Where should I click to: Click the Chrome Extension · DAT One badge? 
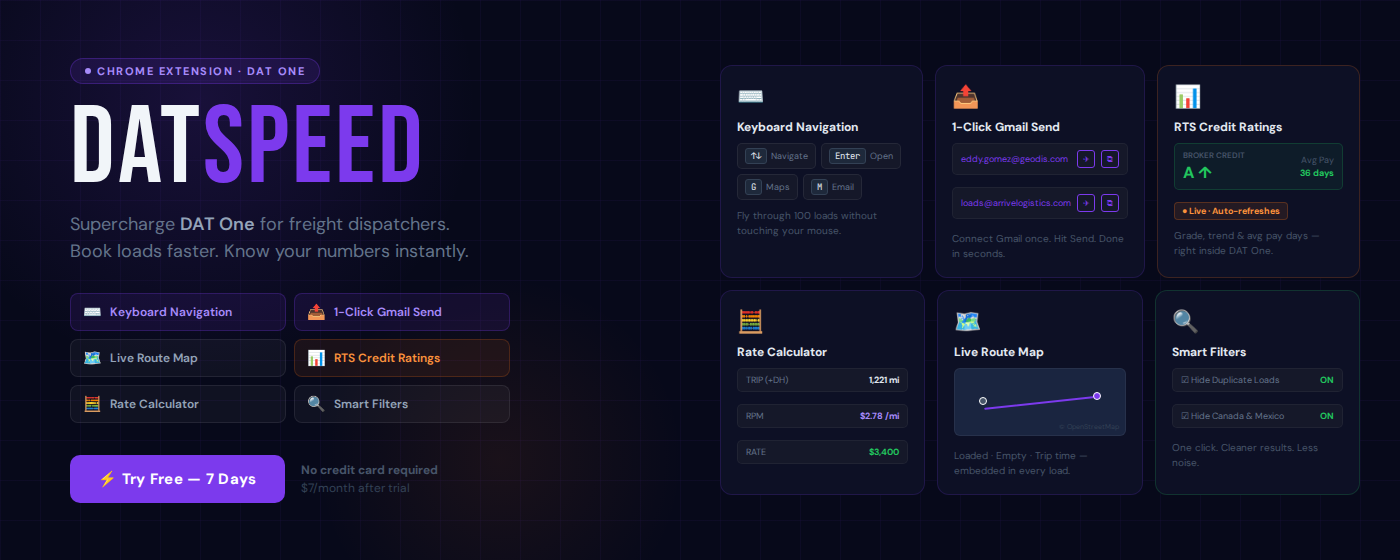(195, 71)
